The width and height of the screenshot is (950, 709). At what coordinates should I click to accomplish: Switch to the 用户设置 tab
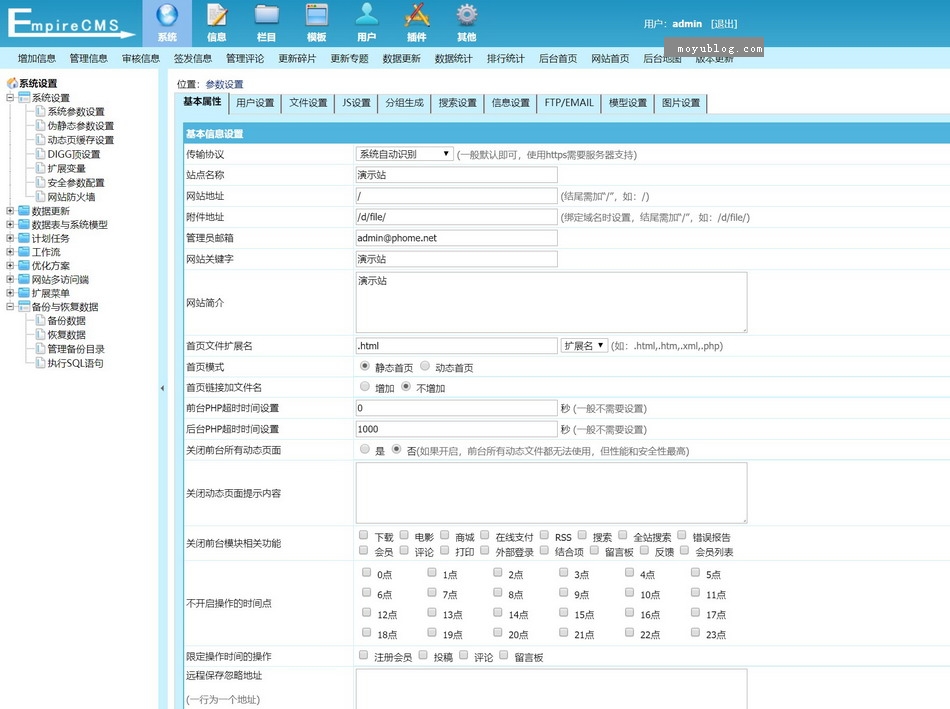255,103
